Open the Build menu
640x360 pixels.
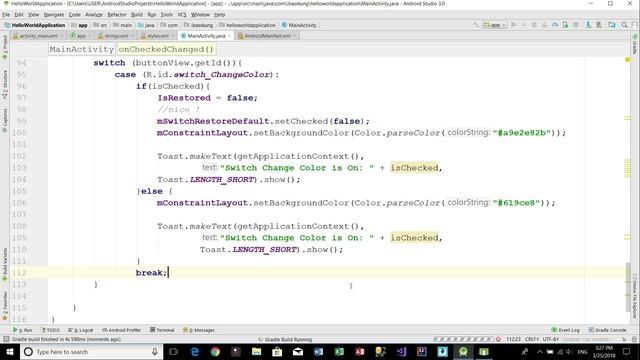[137, 15]
